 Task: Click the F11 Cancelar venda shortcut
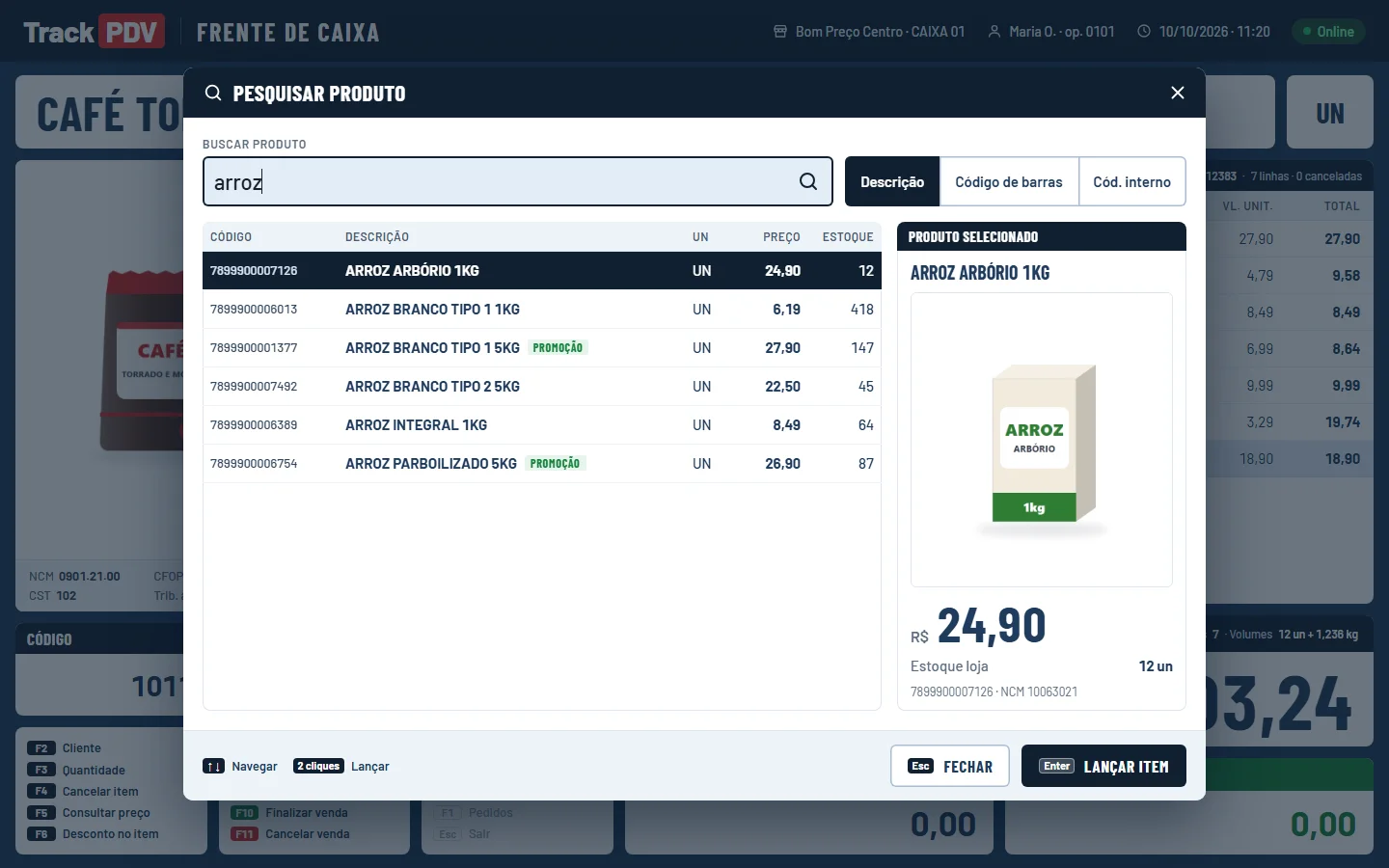[290, 834]
